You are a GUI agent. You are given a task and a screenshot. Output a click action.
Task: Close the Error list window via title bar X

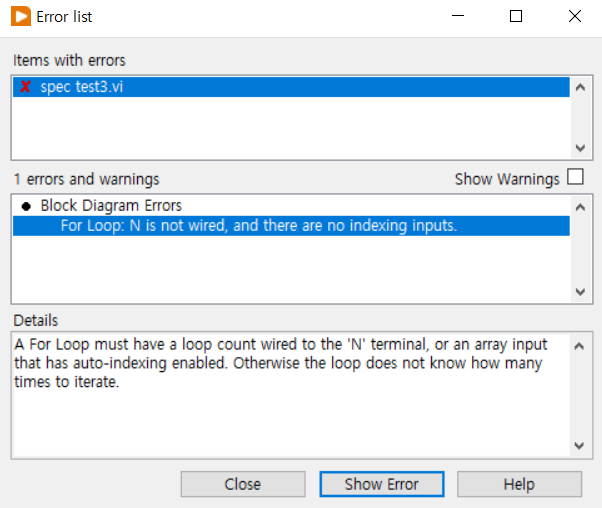point(574,17)
